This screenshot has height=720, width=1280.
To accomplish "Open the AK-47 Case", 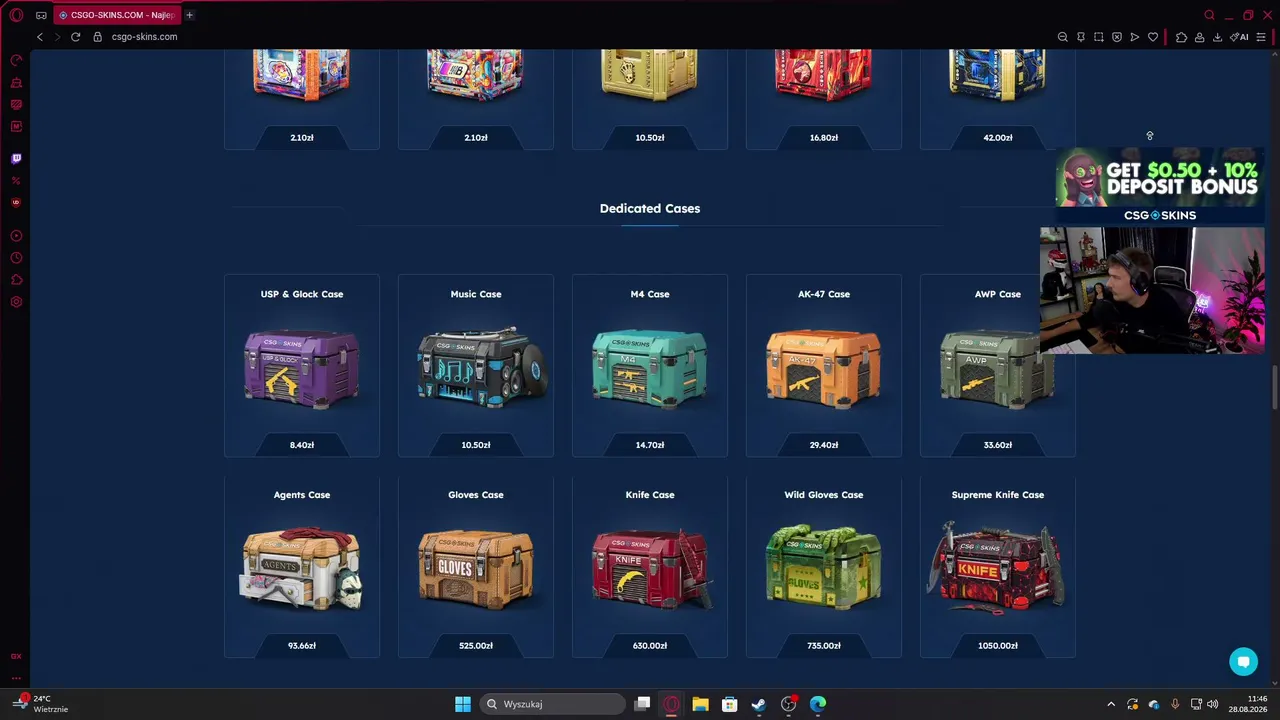I will coord(824,365).
